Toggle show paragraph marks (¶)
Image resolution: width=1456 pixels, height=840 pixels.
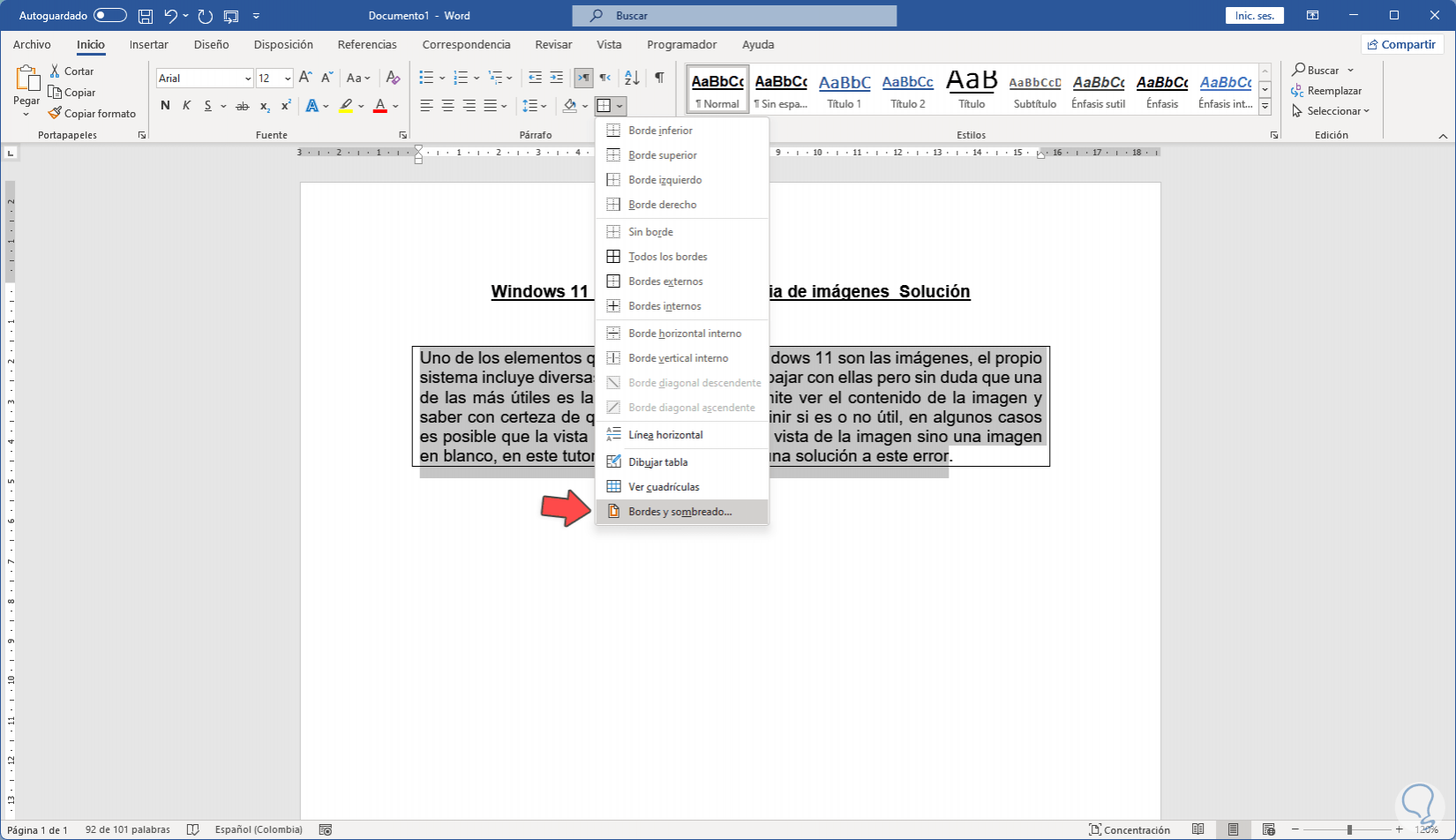click(659, 78)
